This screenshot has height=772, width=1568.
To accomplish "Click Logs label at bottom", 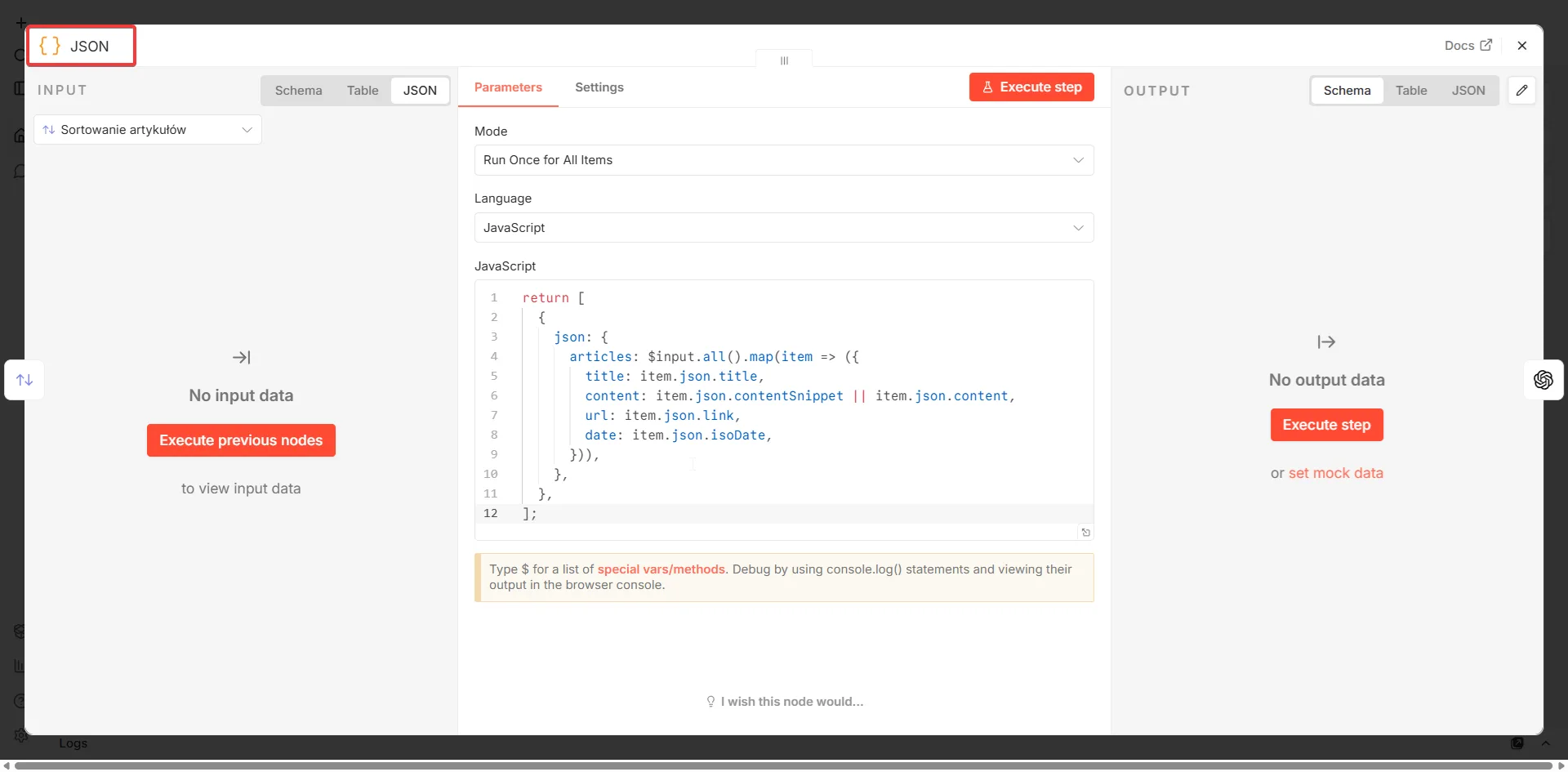I will click(x=73, y=743).
